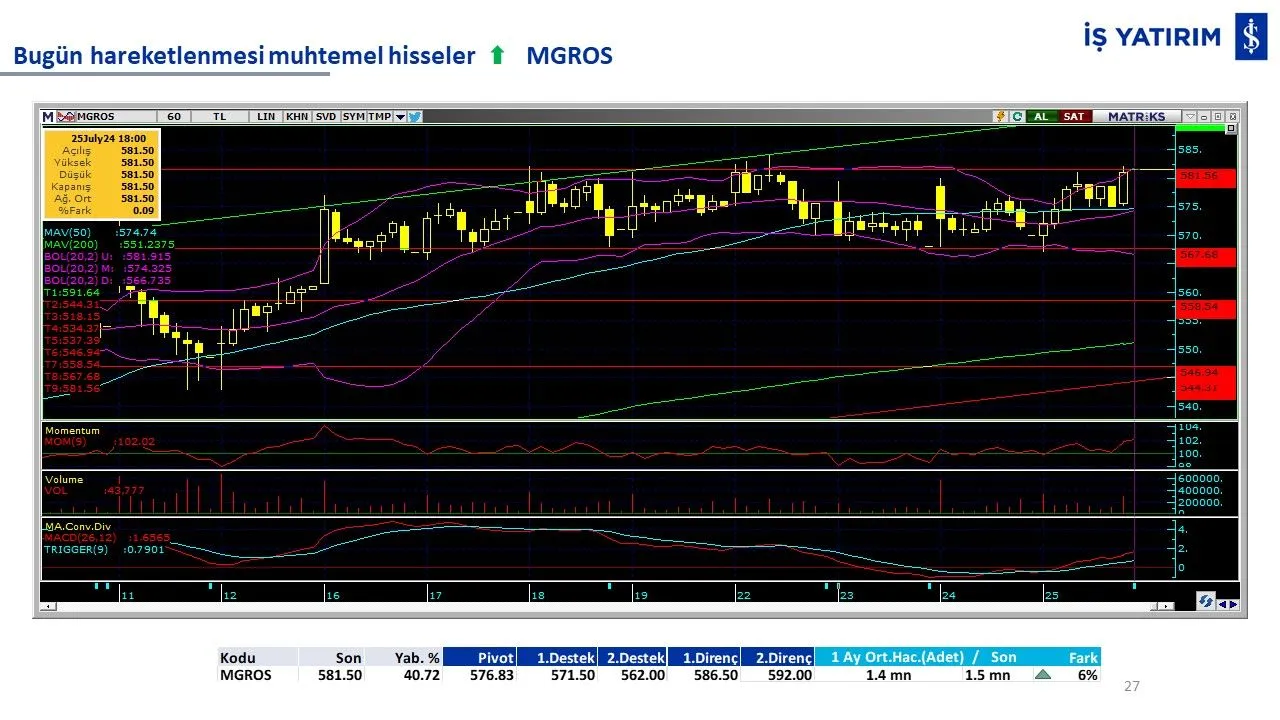Image resolution: width=1280 pixels, height=720 pixels.
Task: Toggle the LIN scale button
Action: tap(266, 117)
